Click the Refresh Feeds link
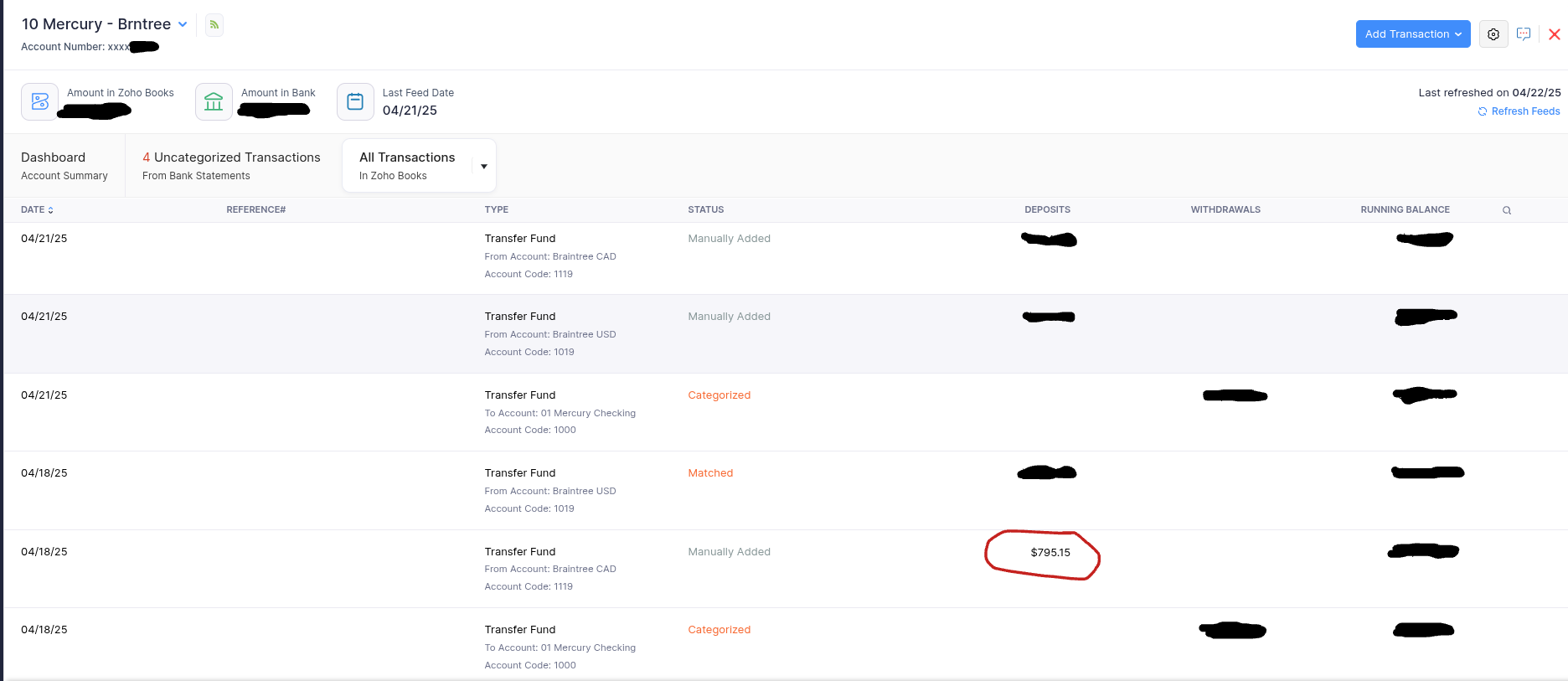The height and width of the screenshot is (681, 1568). point(1519,111)
